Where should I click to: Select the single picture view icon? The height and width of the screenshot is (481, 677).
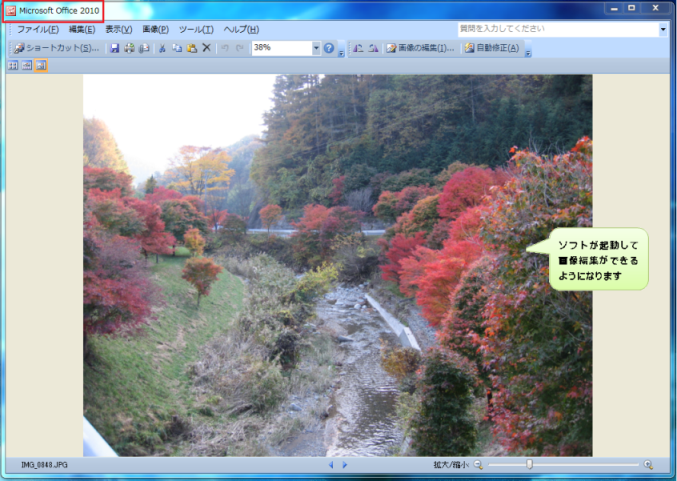(x=41, y=66)
